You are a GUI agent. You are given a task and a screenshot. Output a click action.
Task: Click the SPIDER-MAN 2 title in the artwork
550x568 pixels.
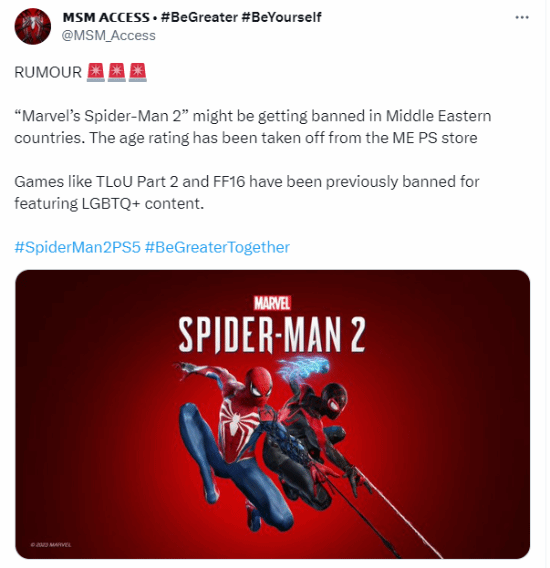(272, 335)
